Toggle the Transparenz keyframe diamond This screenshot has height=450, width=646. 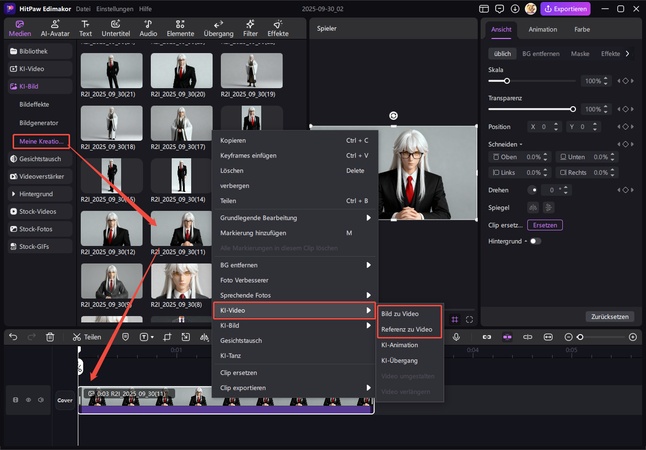(625, 109)
